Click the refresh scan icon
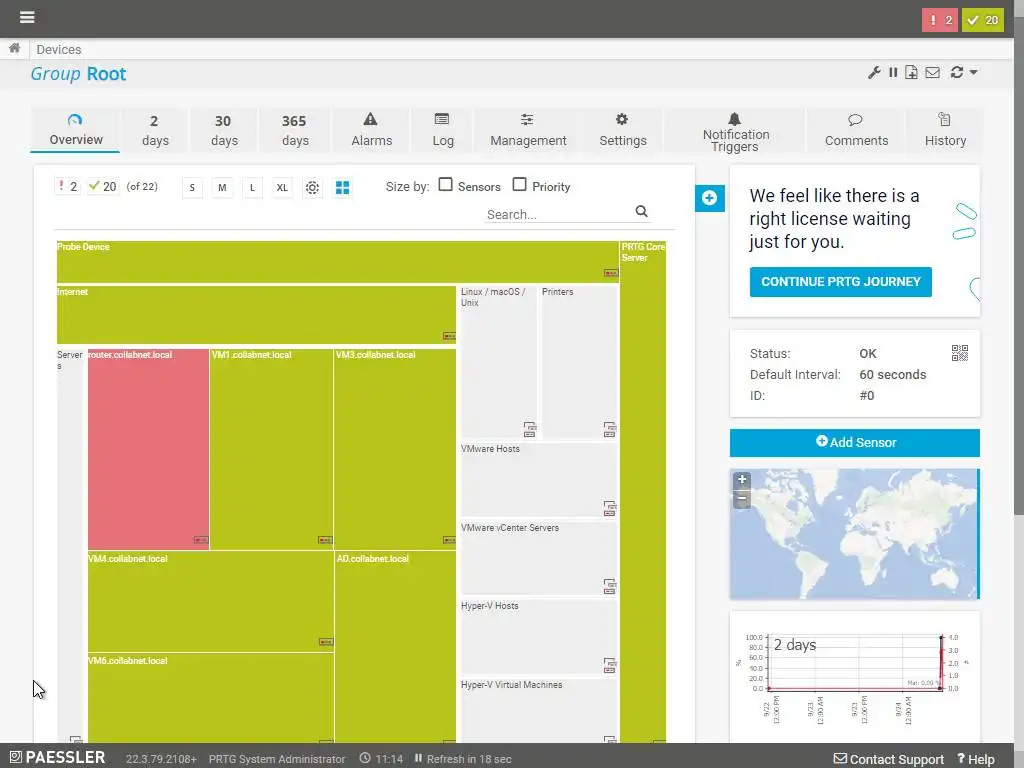 [x=957, y=72]
